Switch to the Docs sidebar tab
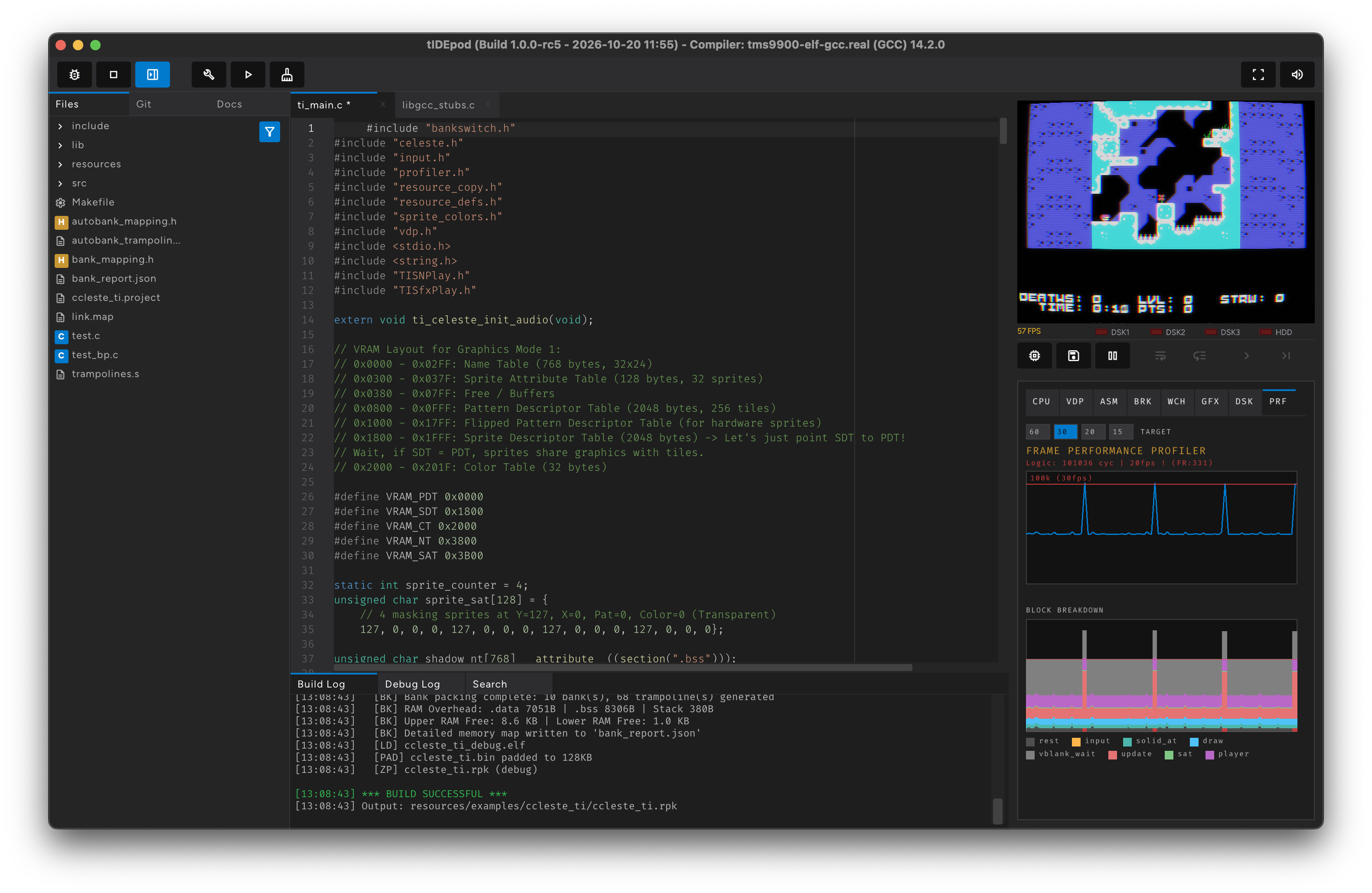Viewport: 1372px width, 893px height. 229,104
